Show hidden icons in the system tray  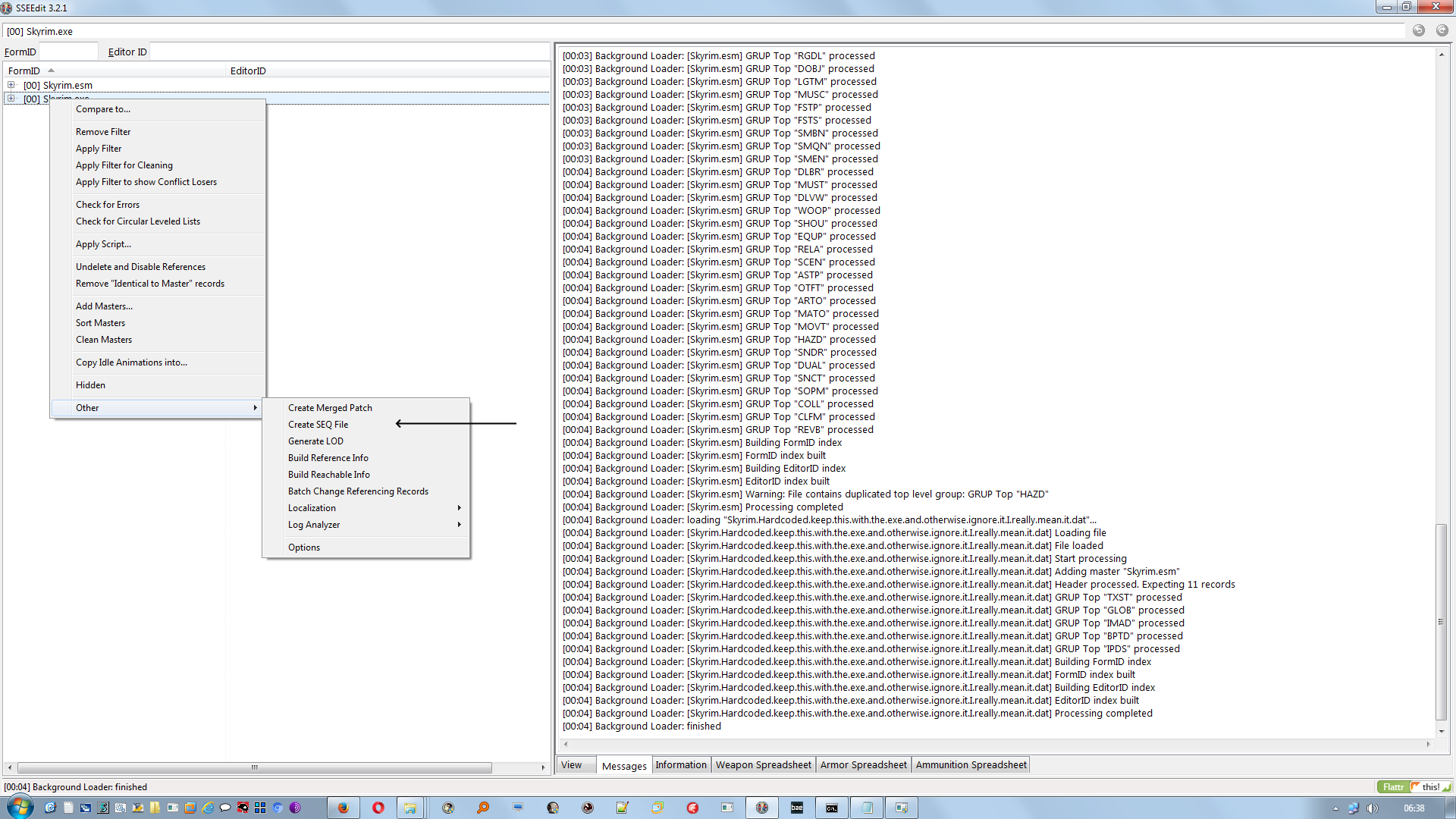pyautogui.click(x=1335, y=808)
